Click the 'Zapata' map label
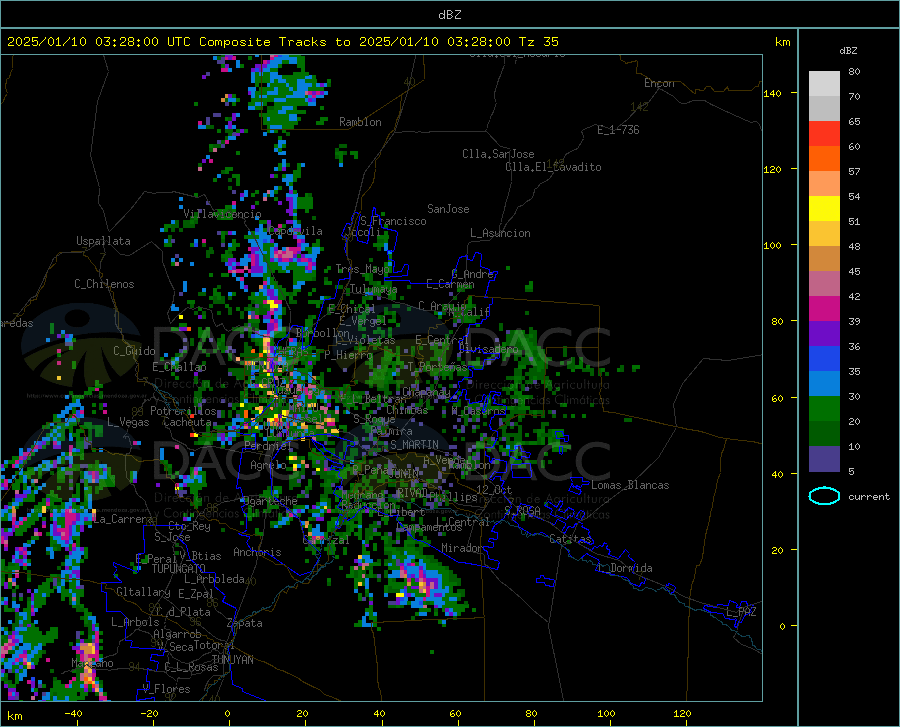The height and width of the screenshot is (727, 900). point(245,623)
